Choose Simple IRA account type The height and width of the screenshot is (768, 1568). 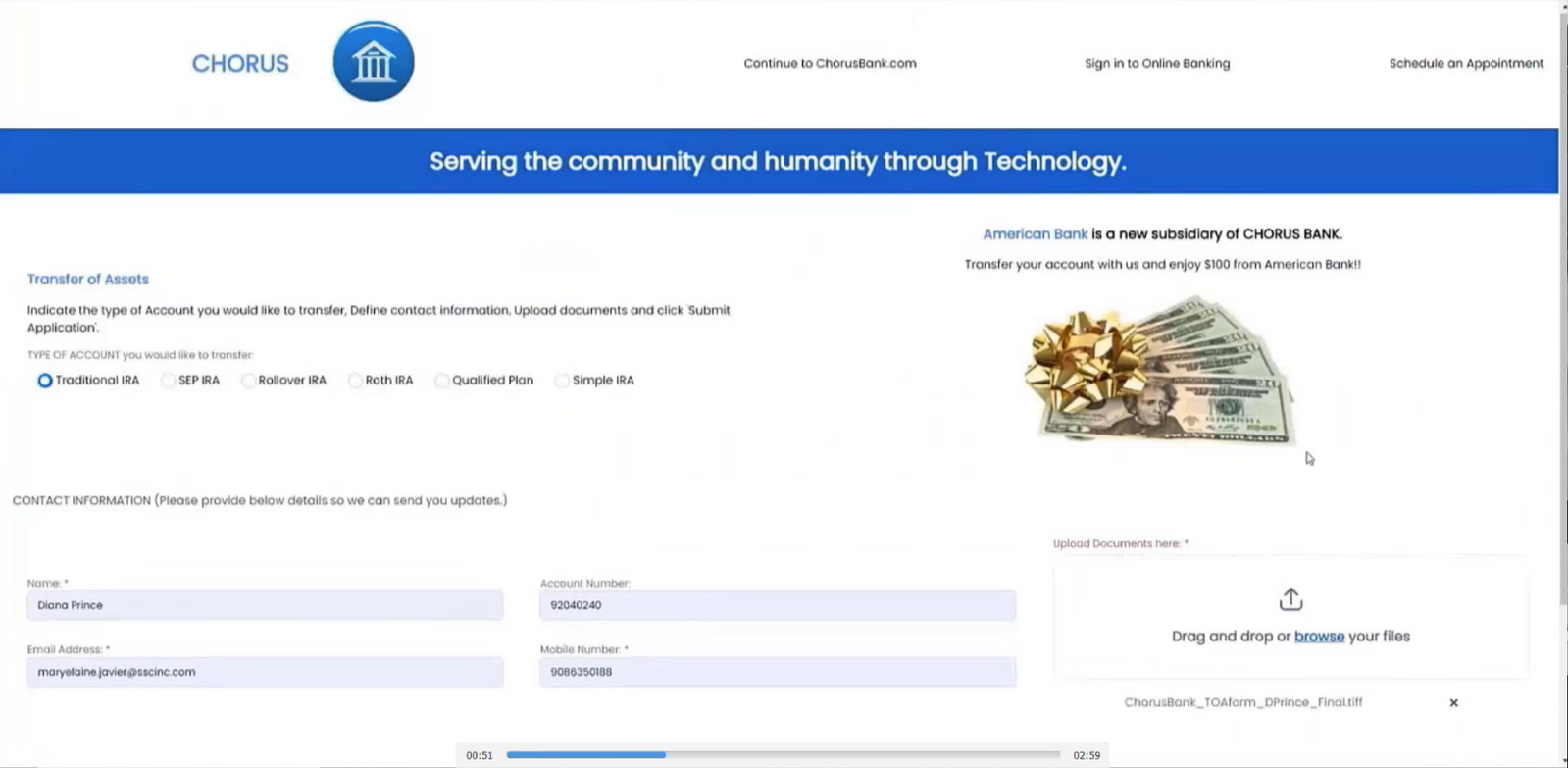point(562,381)
